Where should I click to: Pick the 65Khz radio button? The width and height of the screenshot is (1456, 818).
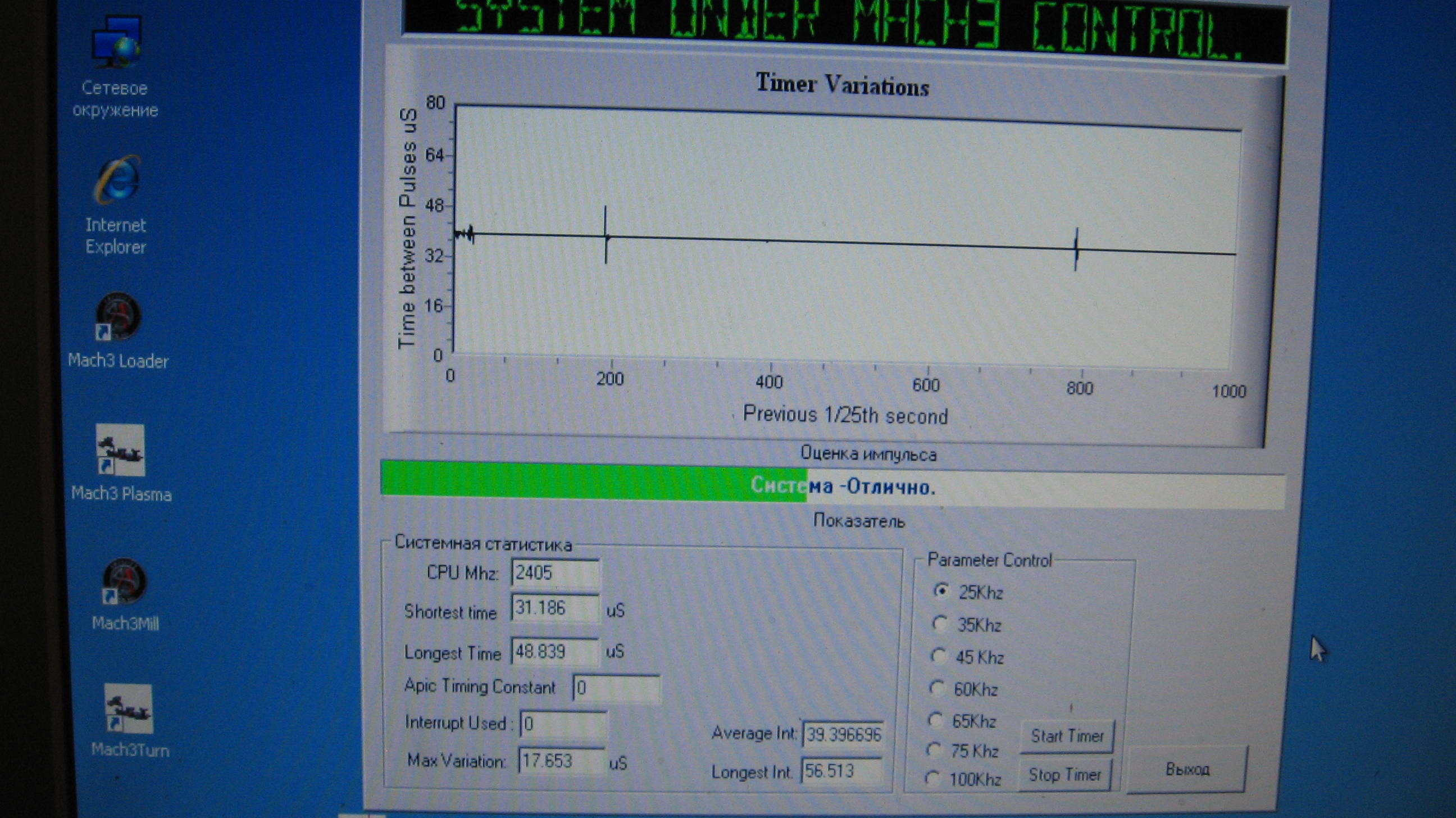click(935, 720)
